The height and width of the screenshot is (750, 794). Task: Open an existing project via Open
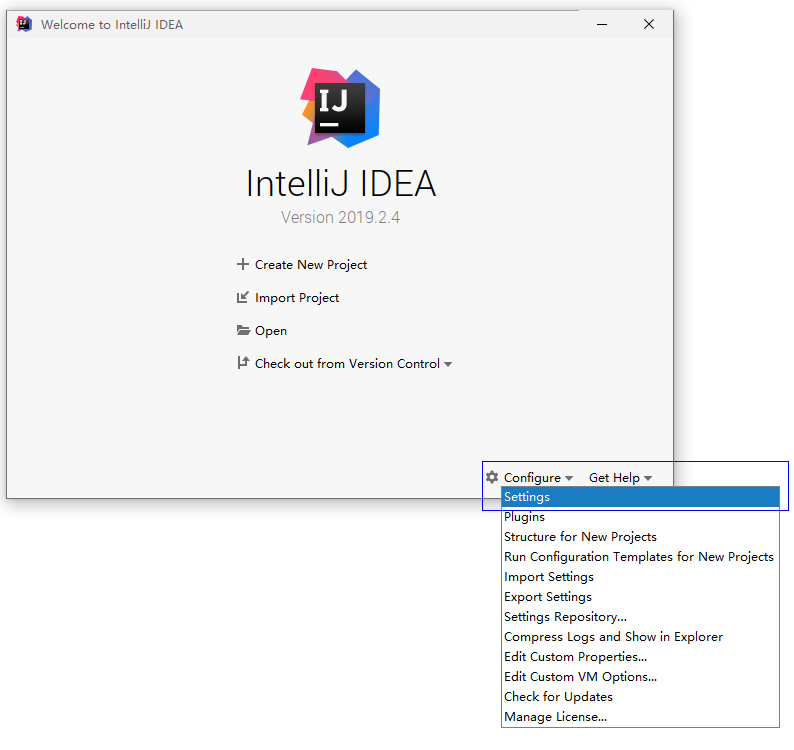pos(271,331)
